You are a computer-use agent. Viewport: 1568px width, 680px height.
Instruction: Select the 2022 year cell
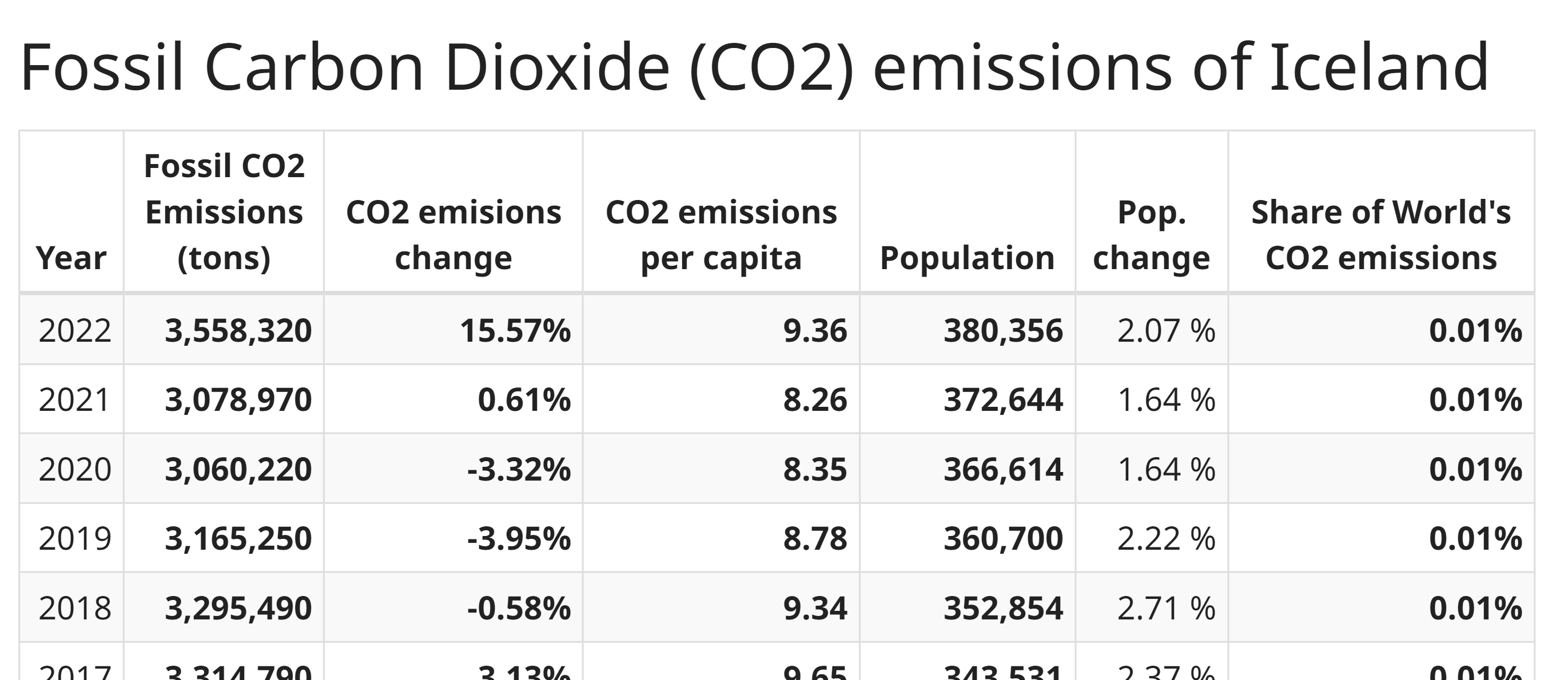pos(75,331)
